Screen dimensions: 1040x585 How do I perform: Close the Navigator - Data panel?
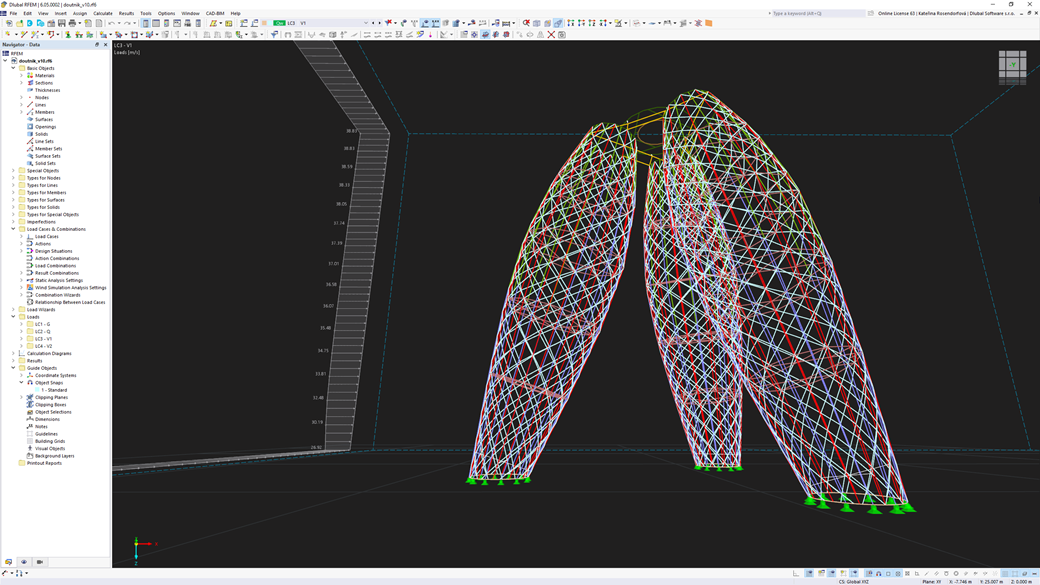105,45
